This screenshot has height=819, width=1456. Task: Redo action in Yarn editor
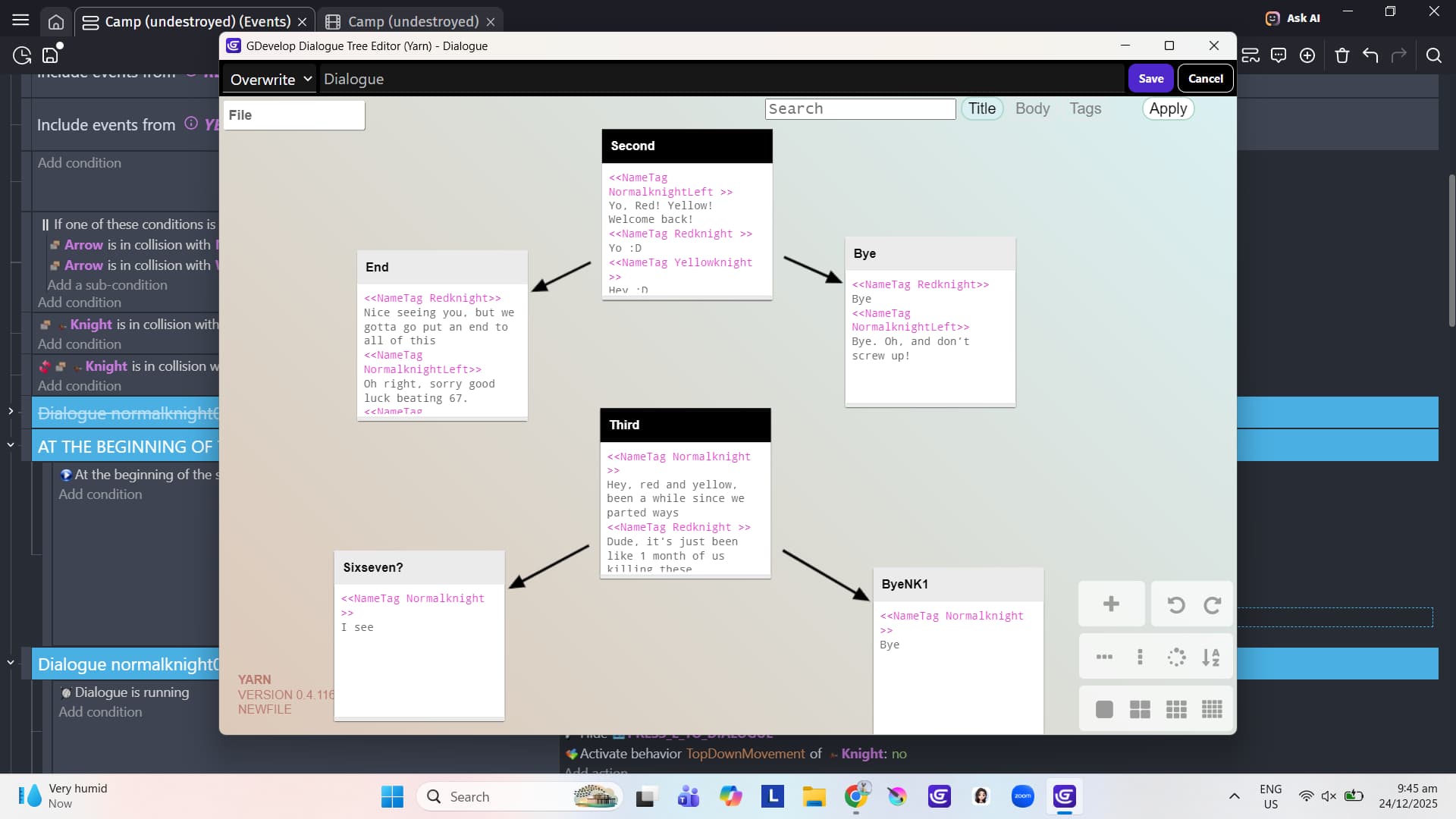(1212, 604)
